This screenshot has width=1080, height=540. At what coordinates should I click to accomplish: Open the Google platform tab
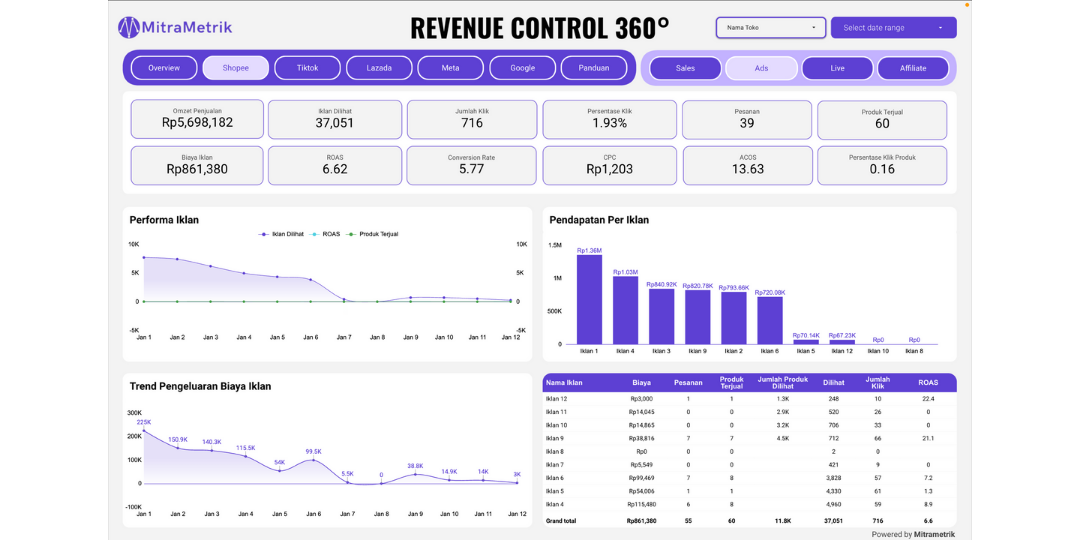click(x=522, y=68)
